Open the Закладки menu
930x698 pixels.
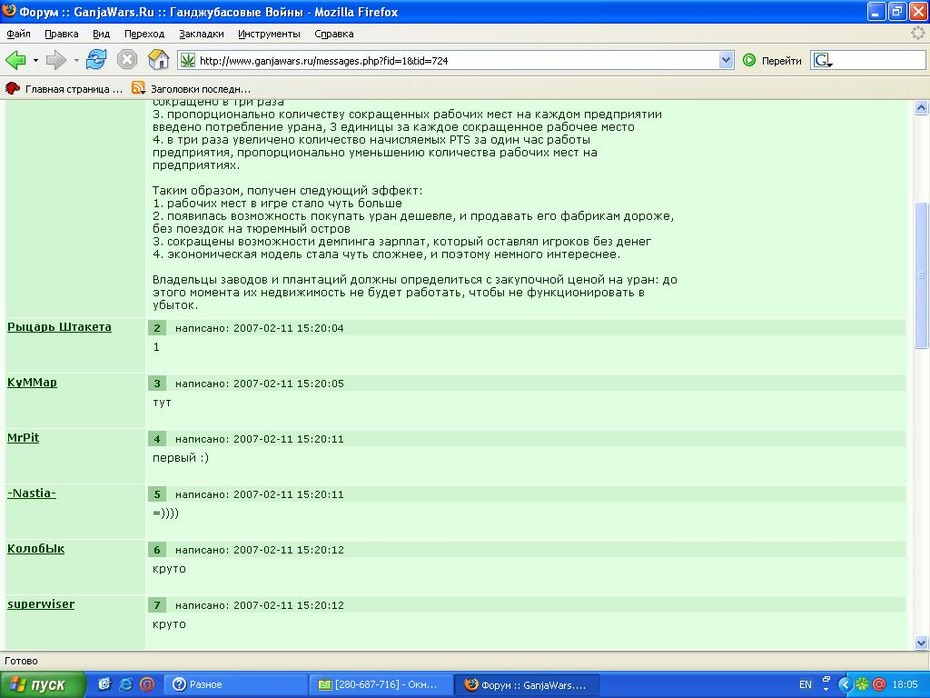click(x=201, y=34)
